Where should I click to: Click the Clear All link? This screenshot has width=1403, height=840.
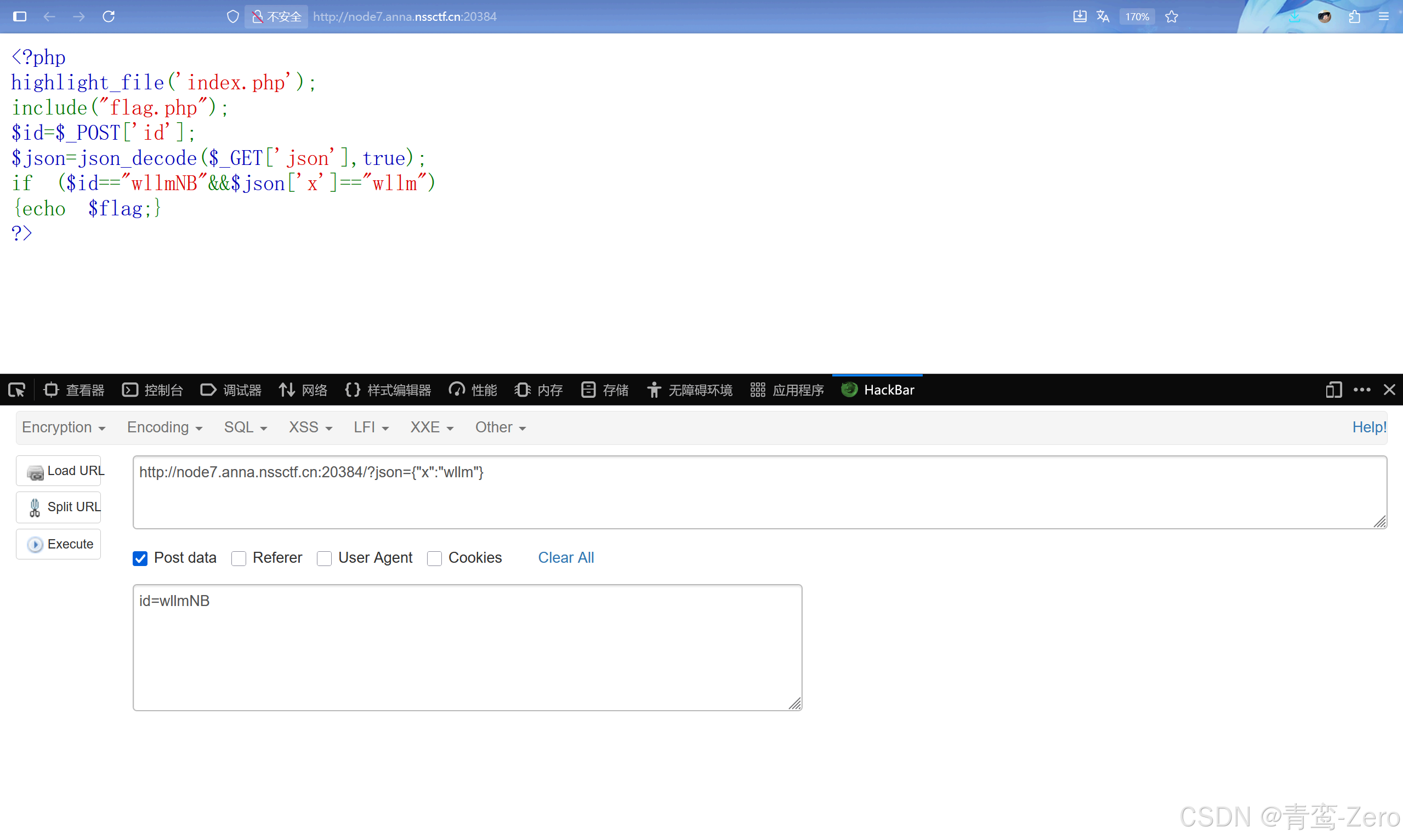[x=566, y=558]
